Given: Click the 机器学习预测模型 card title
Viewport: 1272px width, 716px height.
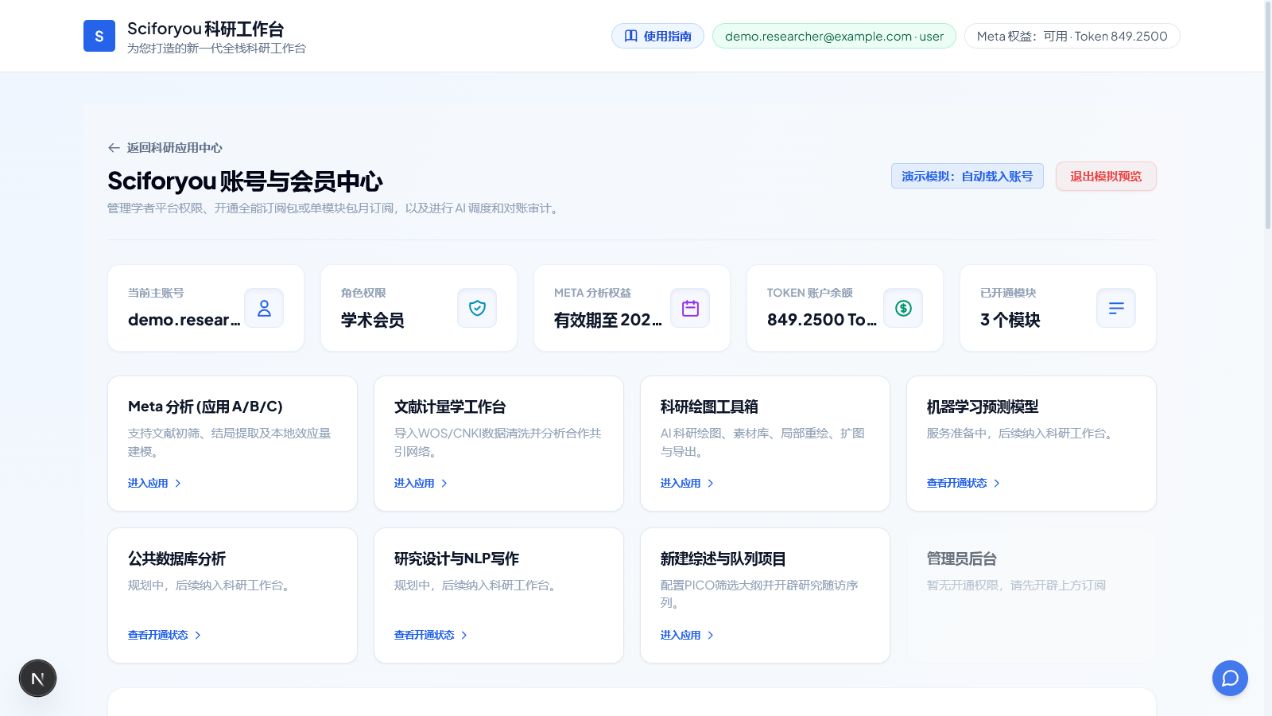Looking at the screenshot, I should coord(983,407).
